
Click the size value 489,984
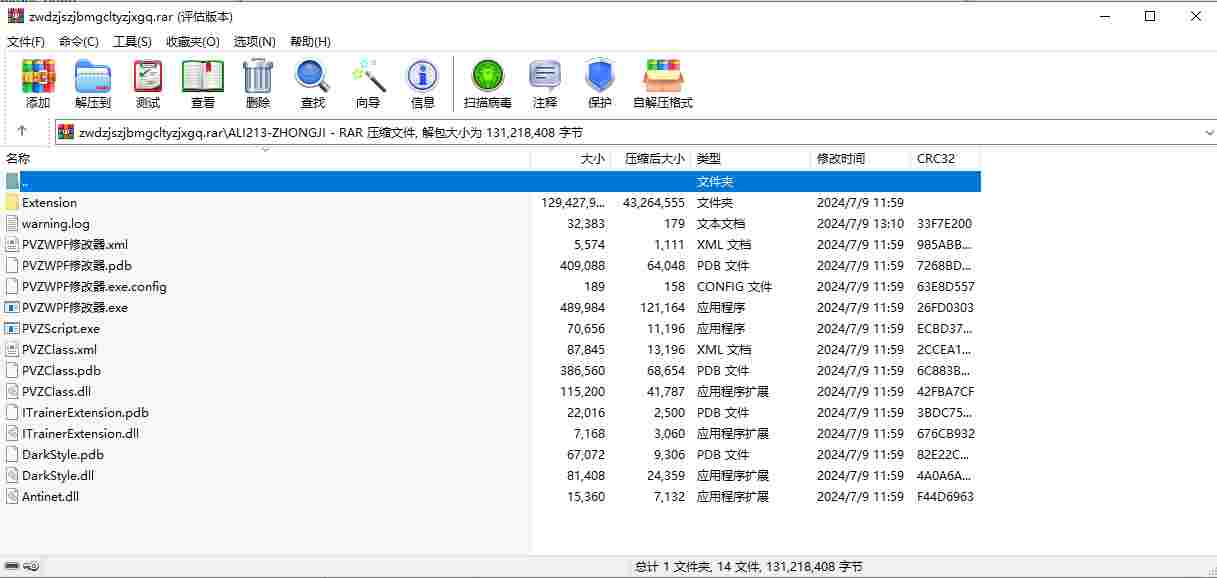pyautogui.click(x=582, y=307)
